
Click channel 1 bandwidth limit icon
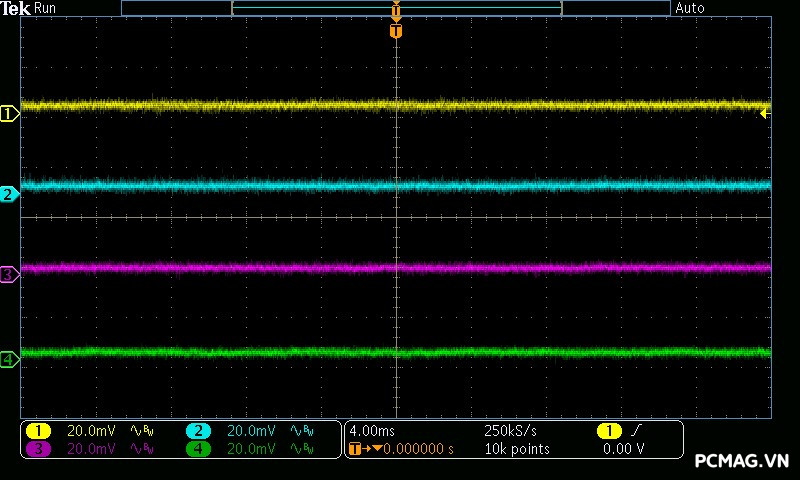coord(142,431)
